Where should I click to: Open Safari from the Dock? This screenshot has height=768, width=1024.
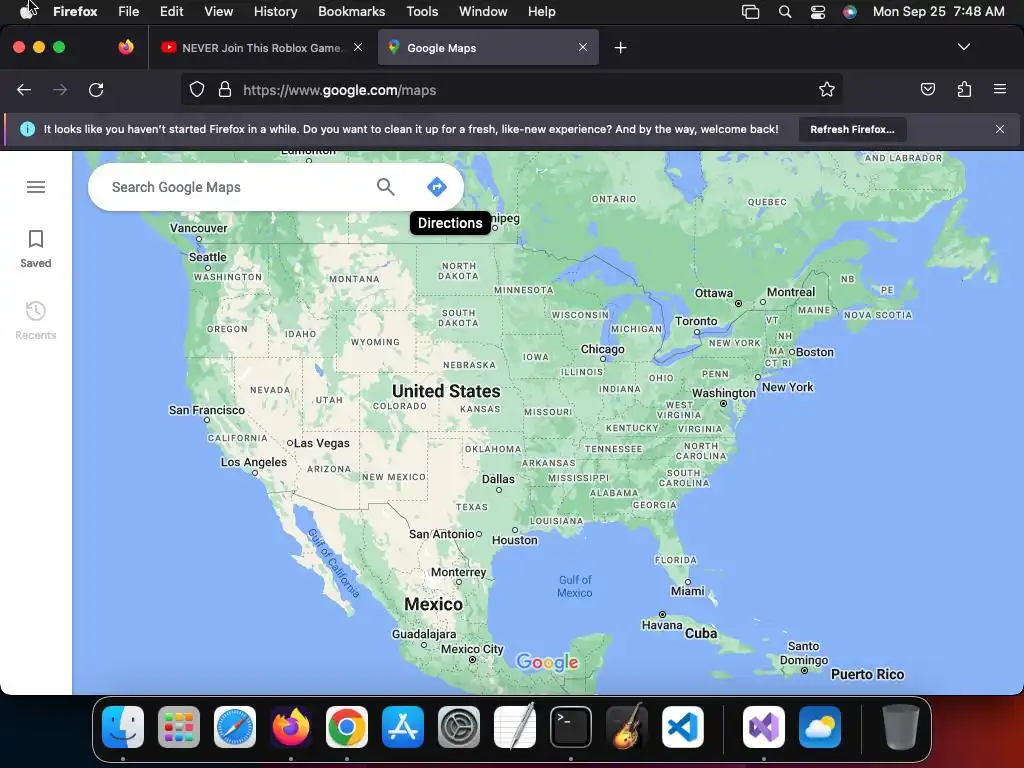tap(235, 727)
